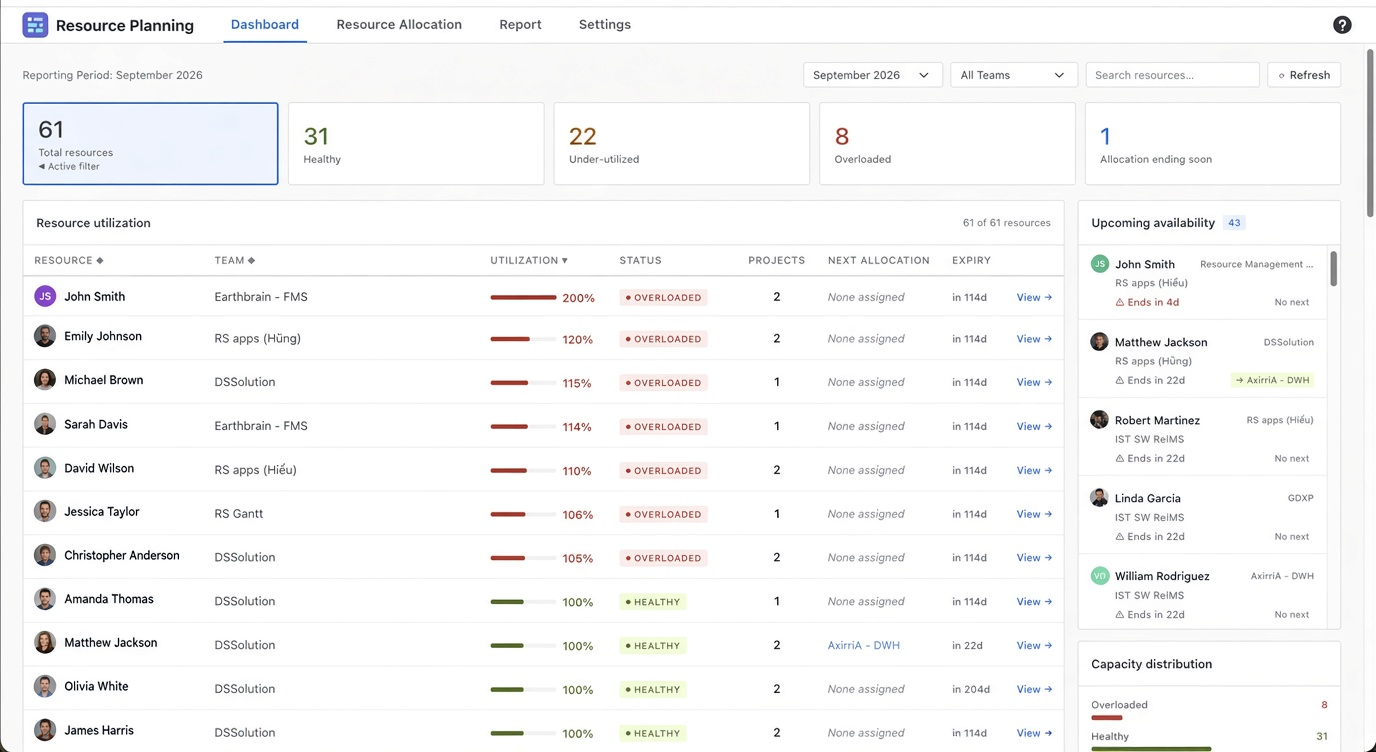The width and height of the screenshot is (1376, 752).
Task: Click the 43 count badge
Action: pos(1234,223)
